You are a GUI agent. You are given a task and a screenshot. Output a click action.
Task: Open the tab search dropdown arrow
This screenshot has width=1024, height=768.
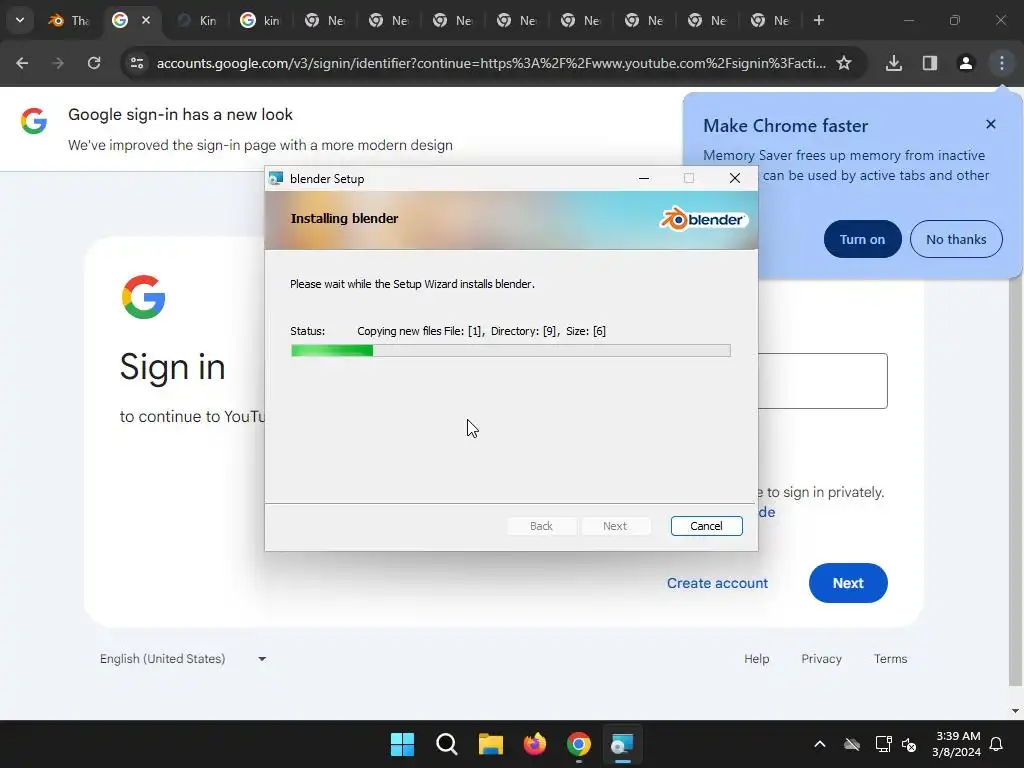[x=20, y=20]
